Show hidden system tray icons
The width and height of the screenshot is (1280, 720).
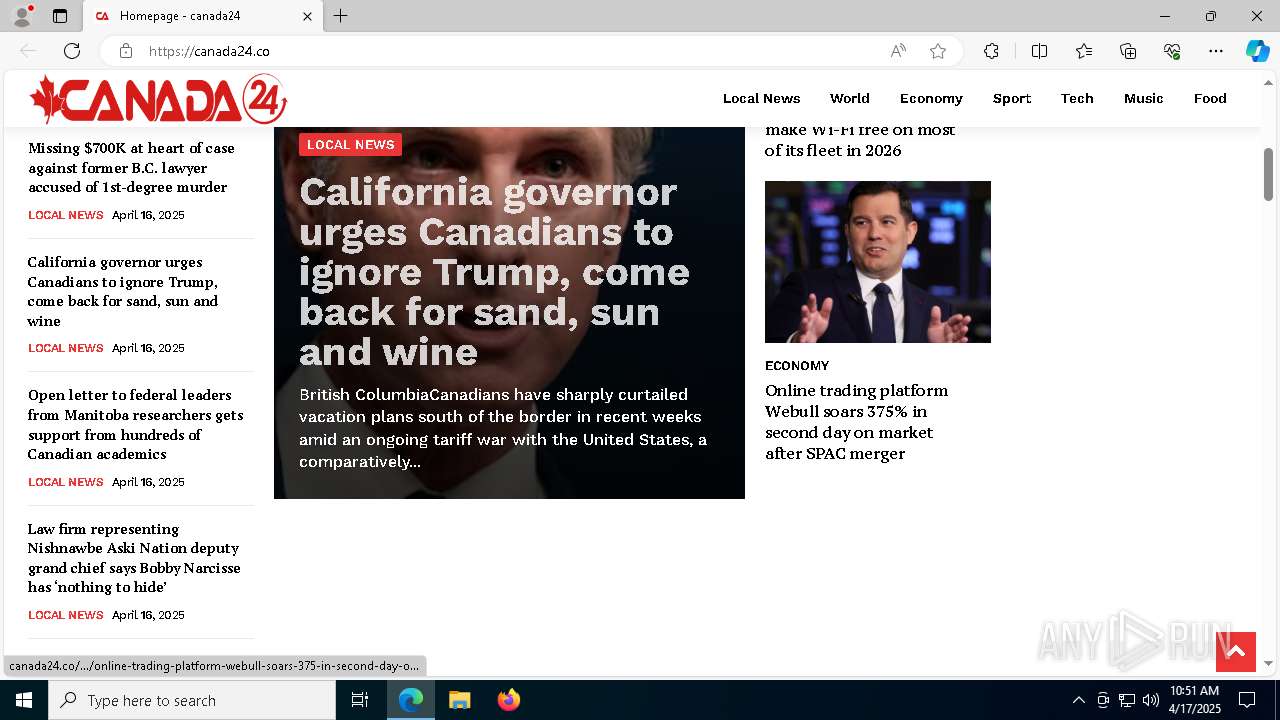(x=1078, y=700)
